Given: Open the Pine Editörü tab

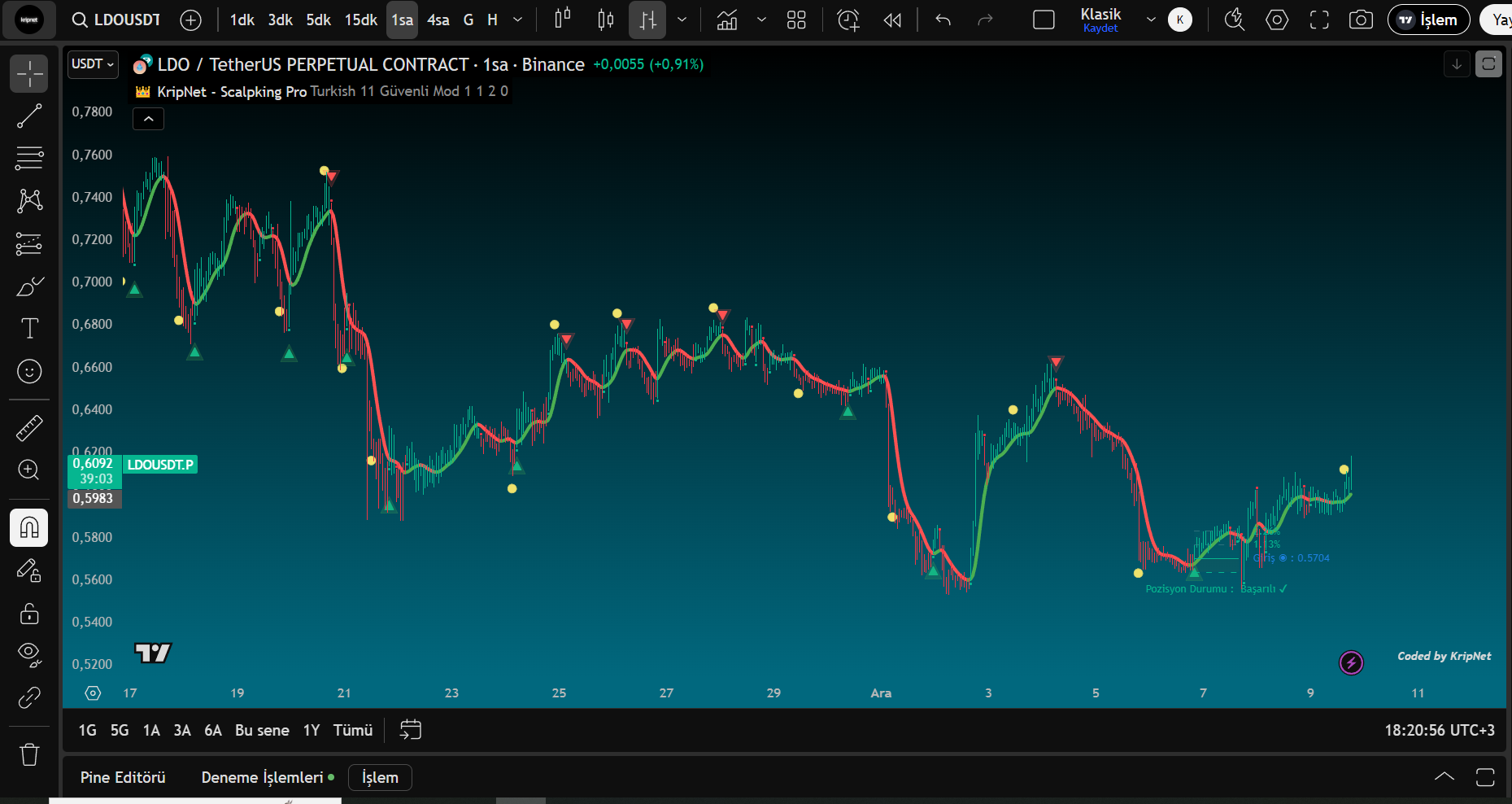Looking at the screenshot, I should pyautogui.click(x=123, y=777).
